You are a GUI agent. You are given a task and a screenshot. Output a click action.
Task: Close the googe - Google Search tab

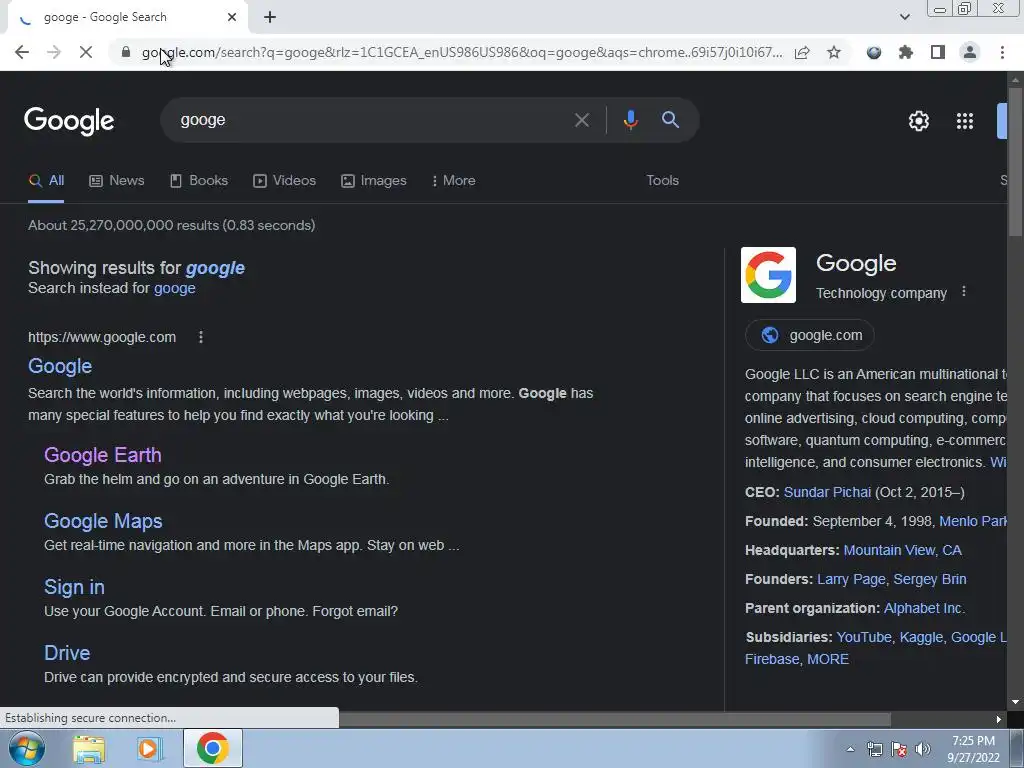coord(232,17)
